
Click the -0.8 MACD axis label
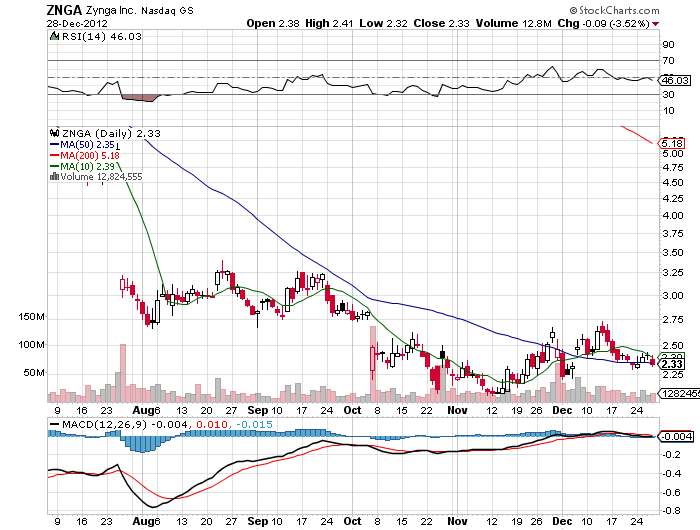[x=671, y=510]
